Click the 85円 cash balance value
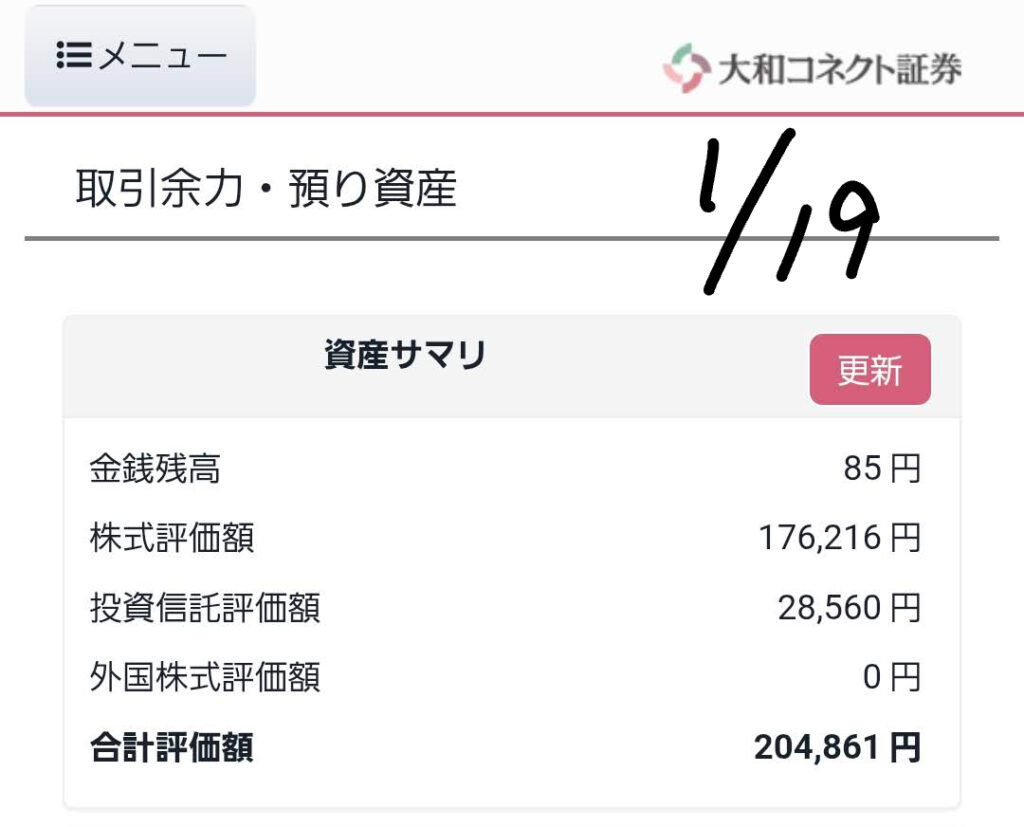Screen dimensions: 1024x827 click(881, 468)
